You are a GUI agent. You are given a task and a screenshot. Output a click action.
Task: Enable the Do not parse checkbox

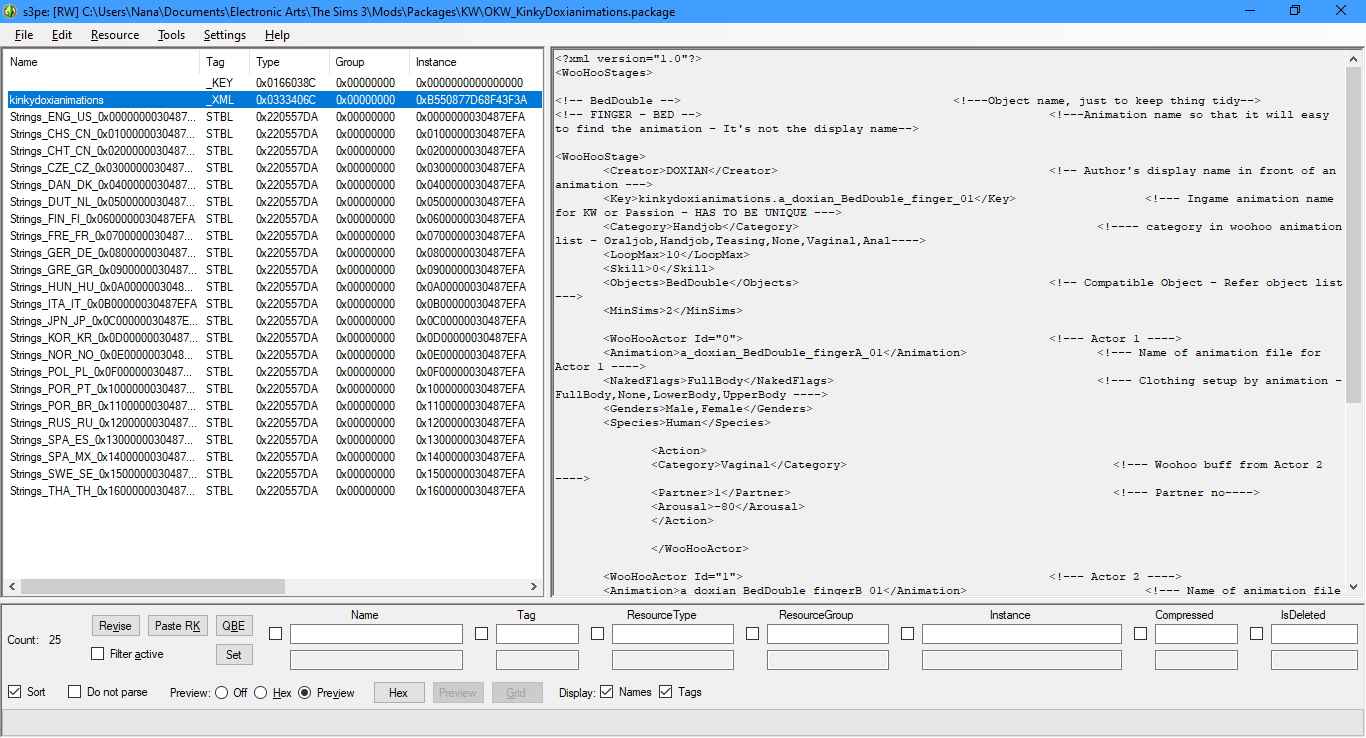click(x=74, y=692)
